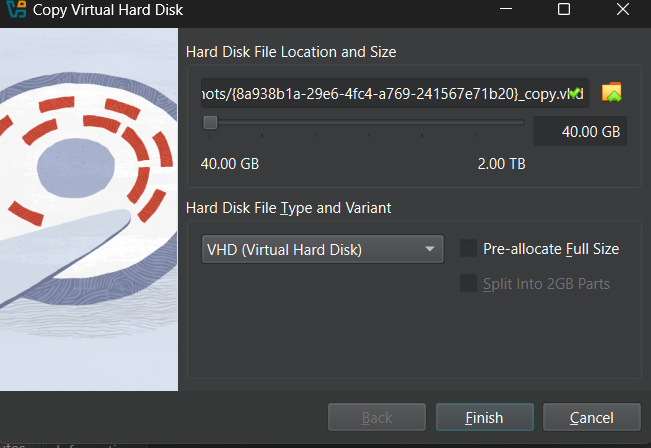651x448 pixels.
Task: Tick the Split Into 2GB Parts checkbox
Action: [x=467, y=284]
